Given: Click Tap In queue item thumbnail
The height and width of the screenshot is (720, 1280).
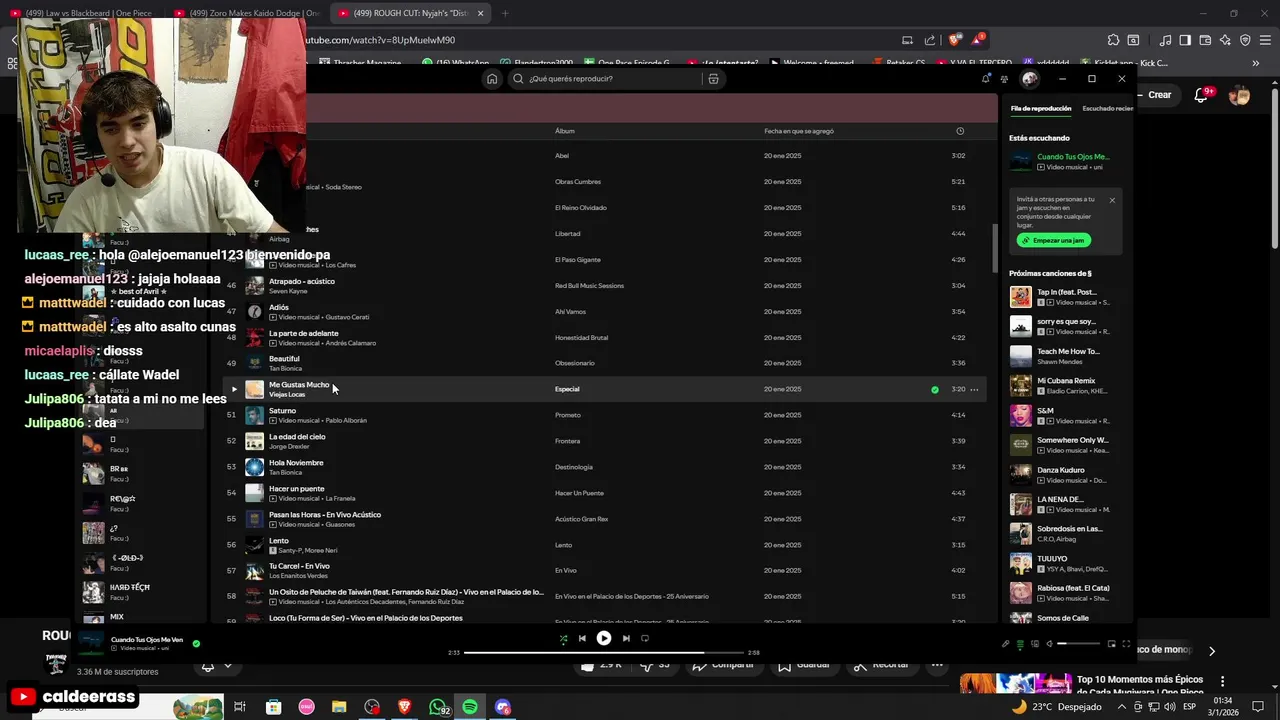Looking at the screenshot, I should (x=1020, y=297).
